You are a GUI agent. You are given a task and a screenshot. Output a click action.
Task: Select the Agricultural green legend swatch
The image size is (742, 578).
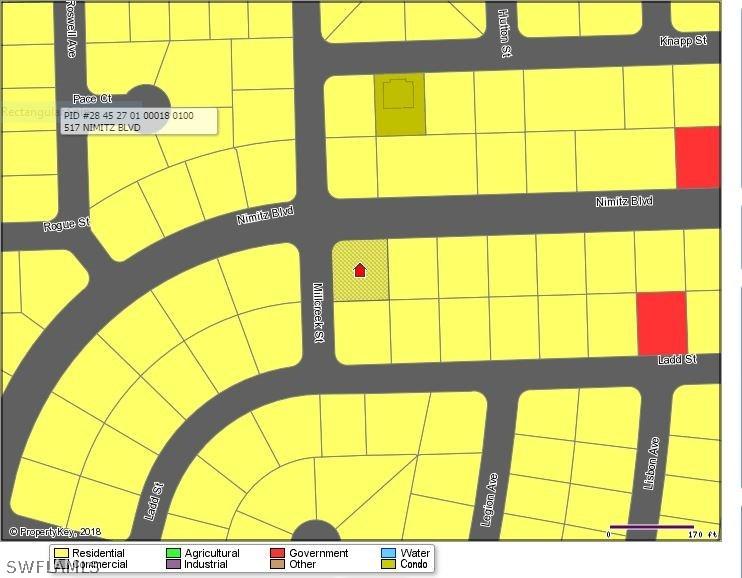click(x=174, y=553)
